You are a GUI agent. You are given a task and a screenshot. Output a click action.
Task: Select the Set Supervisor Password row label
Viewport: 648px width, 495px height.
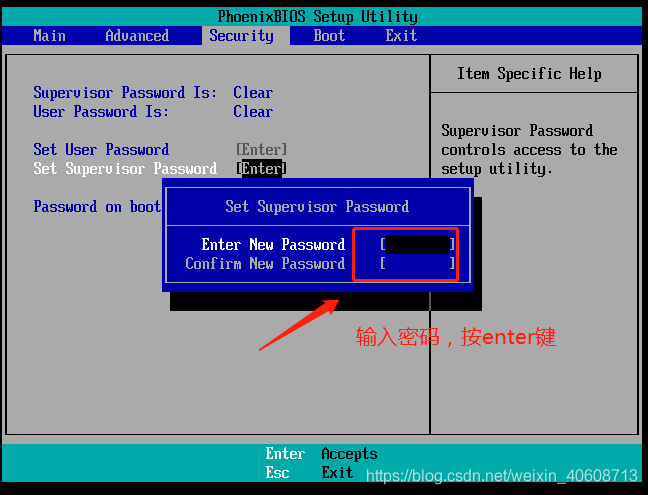(125, 169)
